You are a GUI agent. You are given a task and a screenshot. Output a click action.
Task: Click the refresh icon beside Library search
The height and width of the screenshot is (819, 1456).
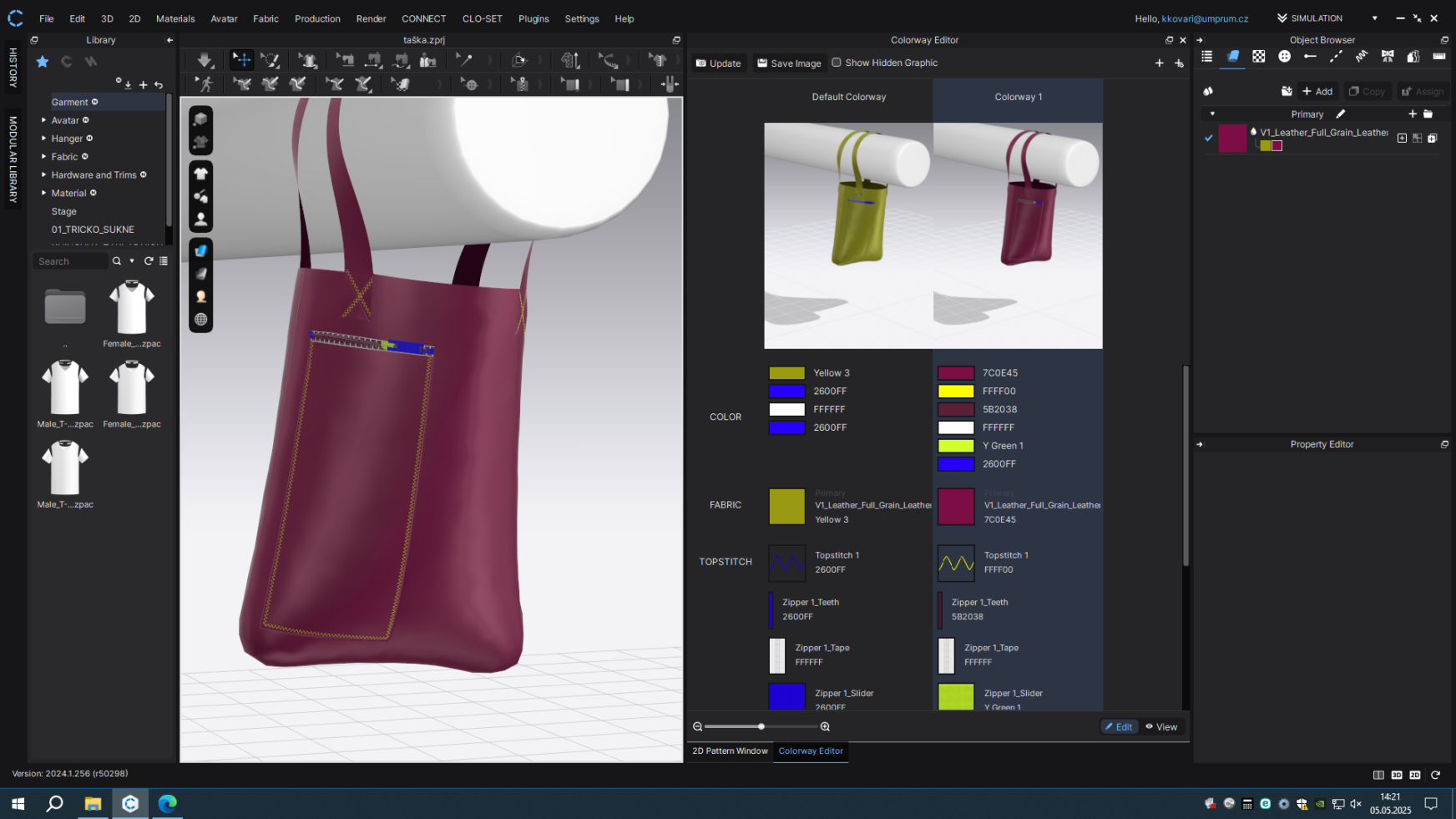point(149,261)
